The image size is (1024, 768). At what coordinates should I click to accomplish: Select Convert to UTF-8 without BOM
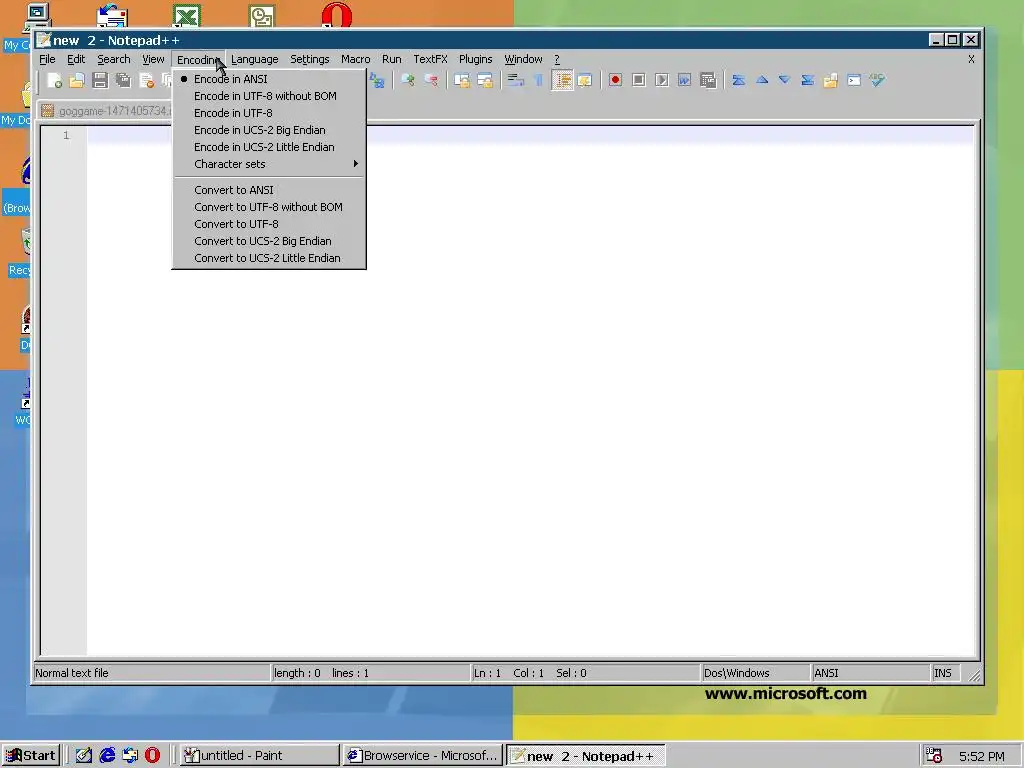[x=268, y=207]
